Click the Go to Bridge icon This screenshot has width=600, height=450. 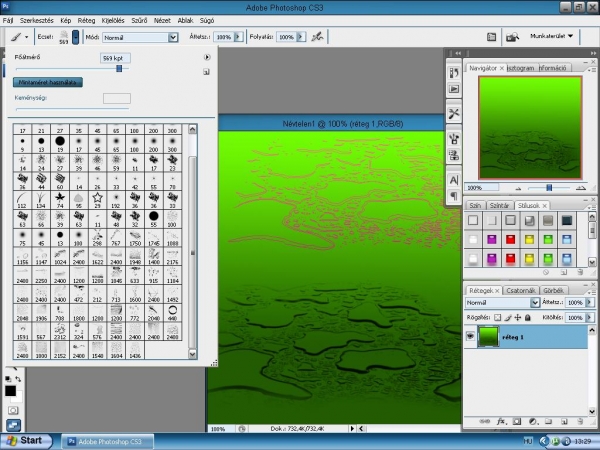(x=512, y=37)
